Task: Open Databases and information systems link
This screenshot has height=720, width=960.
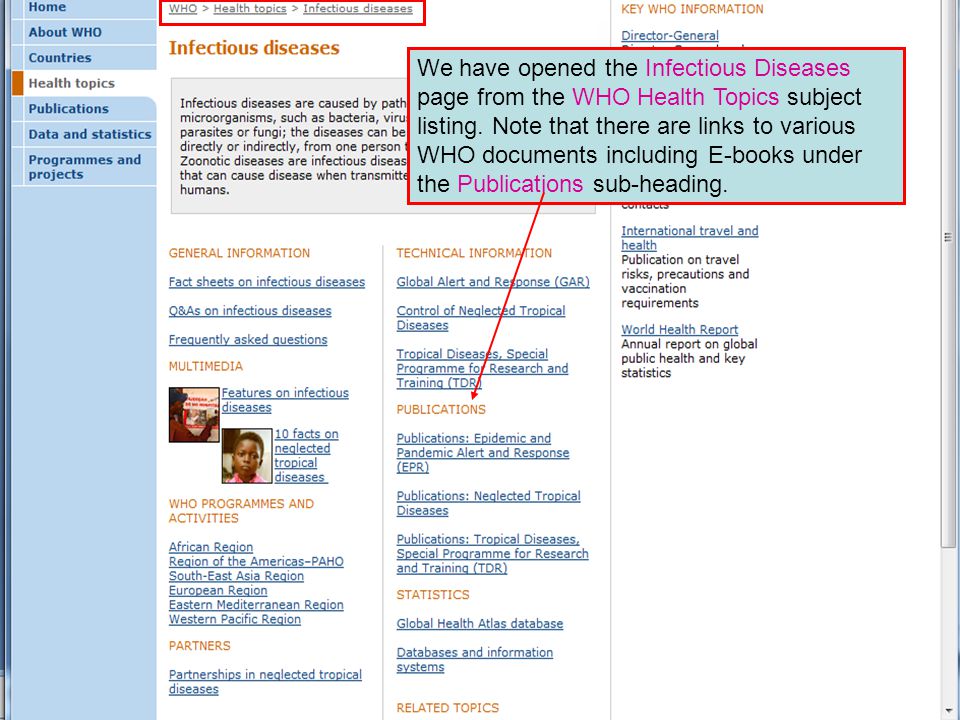Action: (x=474, y=659)
